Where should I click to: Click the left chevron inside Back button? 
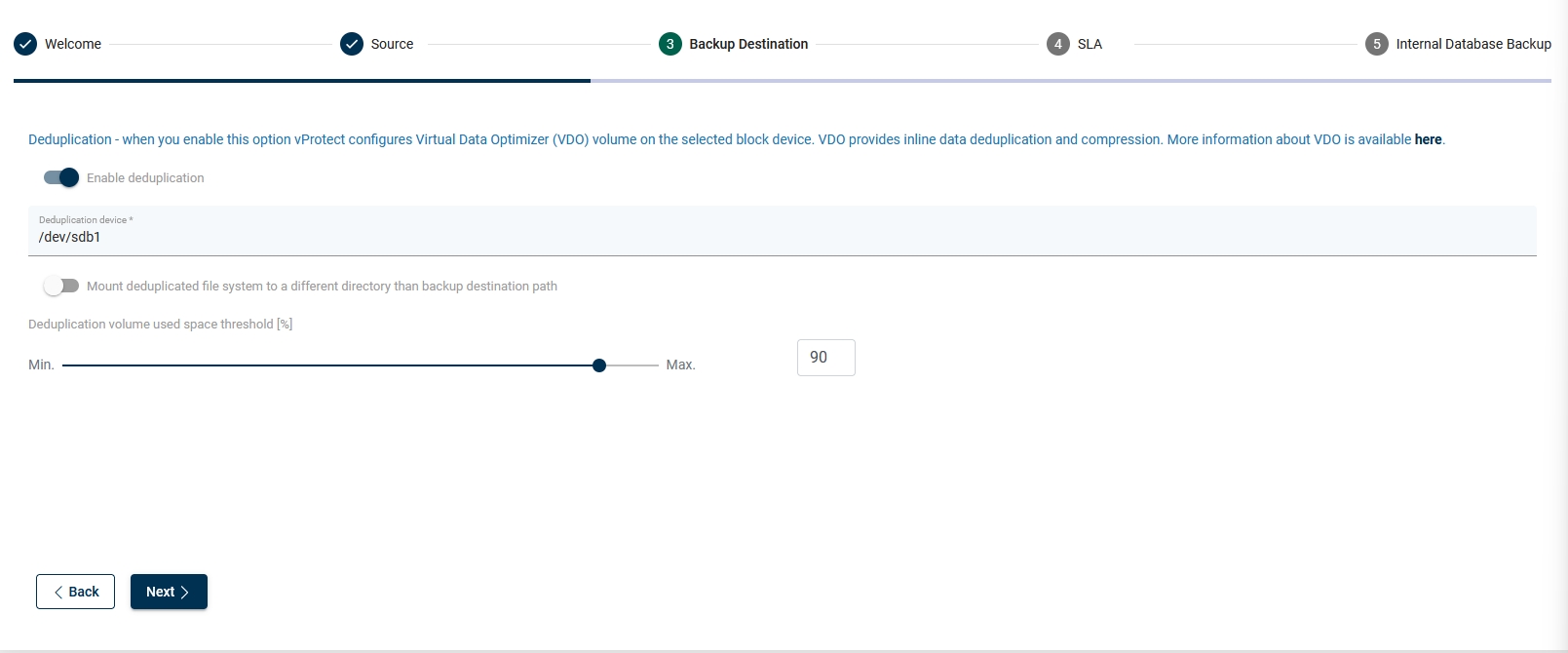coord(58,592)
